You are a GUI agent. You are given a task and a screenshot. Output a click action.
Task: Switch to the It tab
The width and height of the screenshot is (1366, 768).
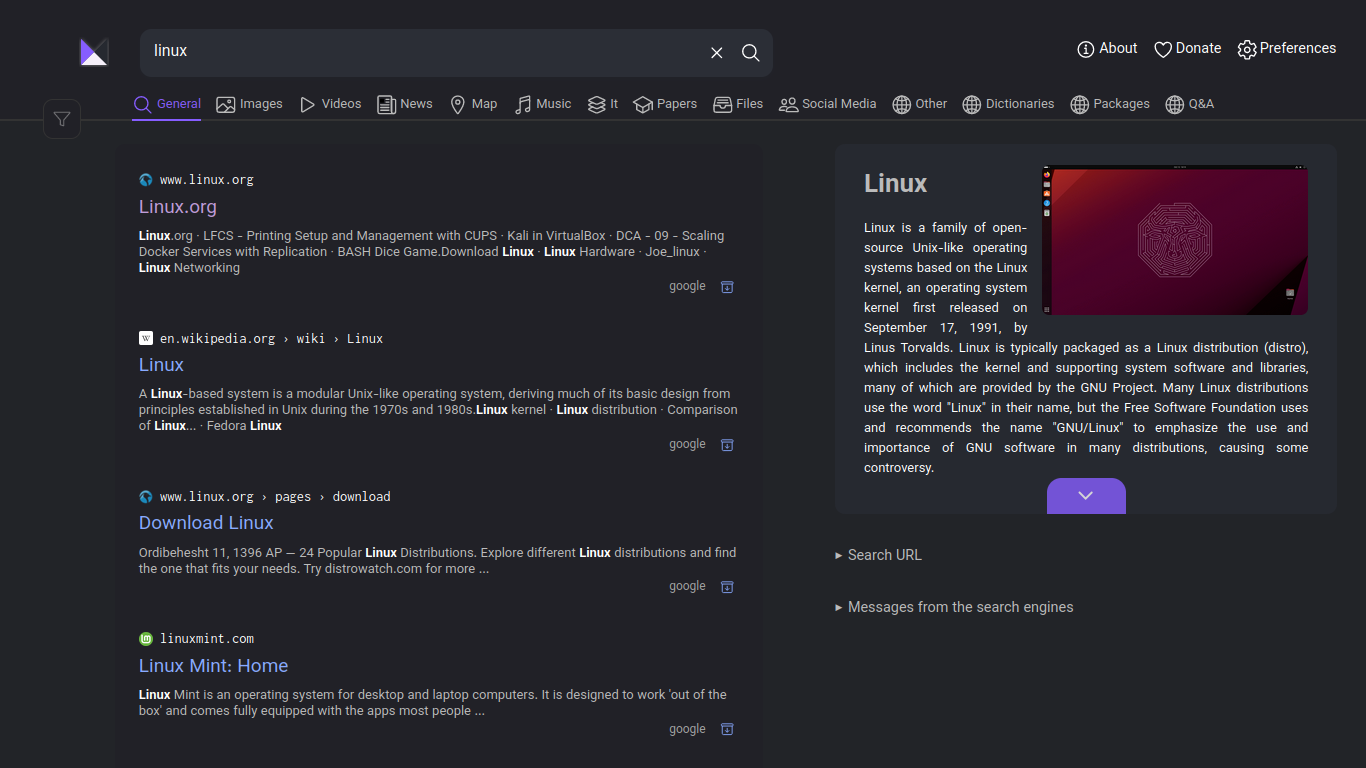(603, 104)
